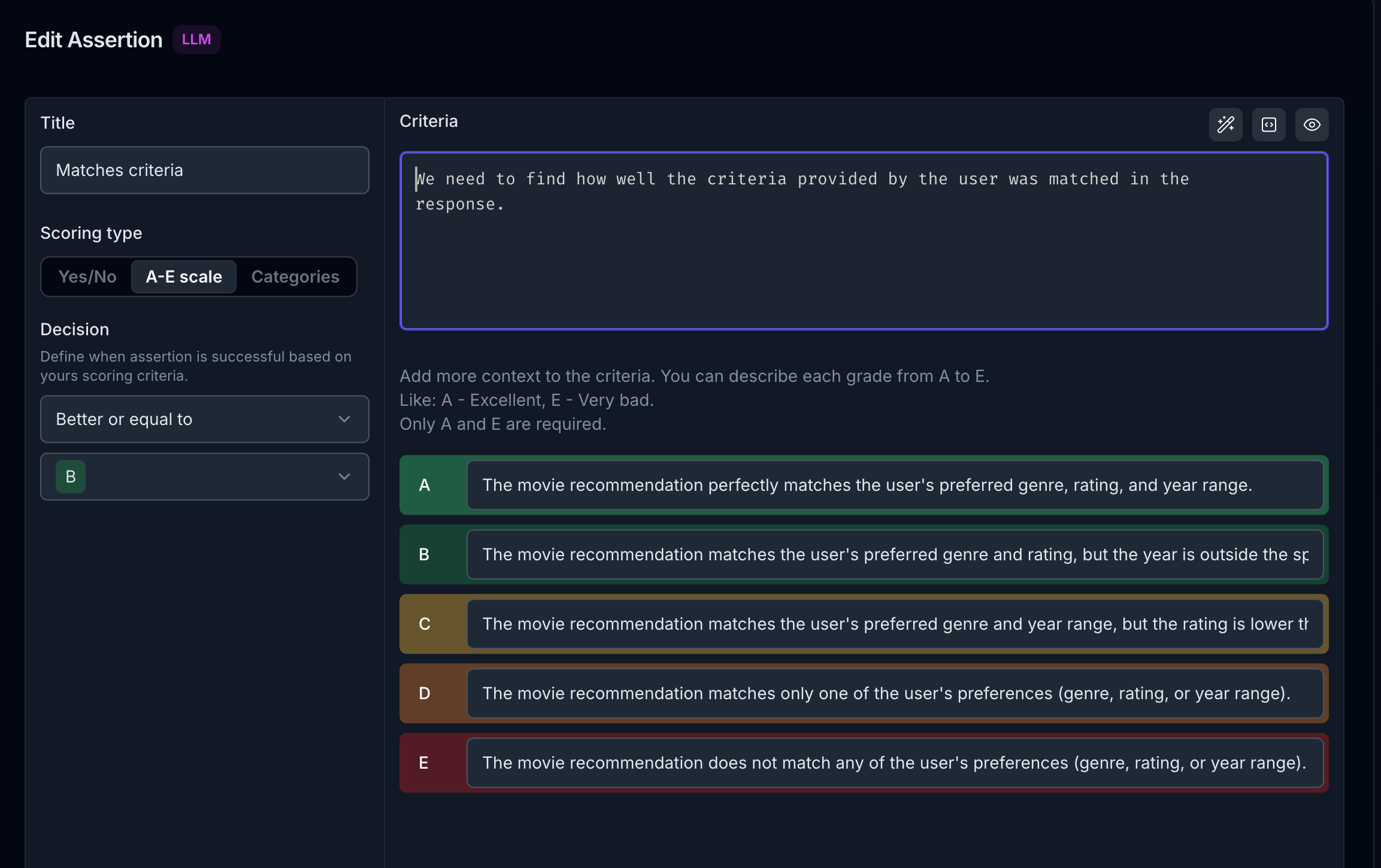Click the Matches criteria title field
This screenshot has width=1381, height=868.
click(x=204, y=170)
